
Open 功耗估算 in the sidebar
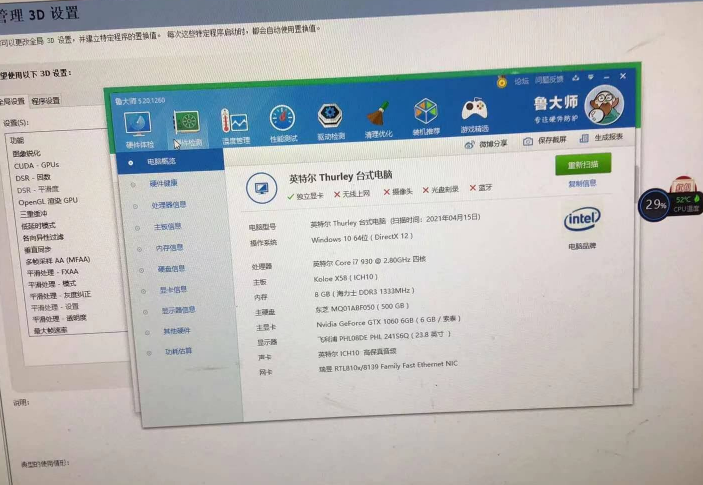click(178, 351)
